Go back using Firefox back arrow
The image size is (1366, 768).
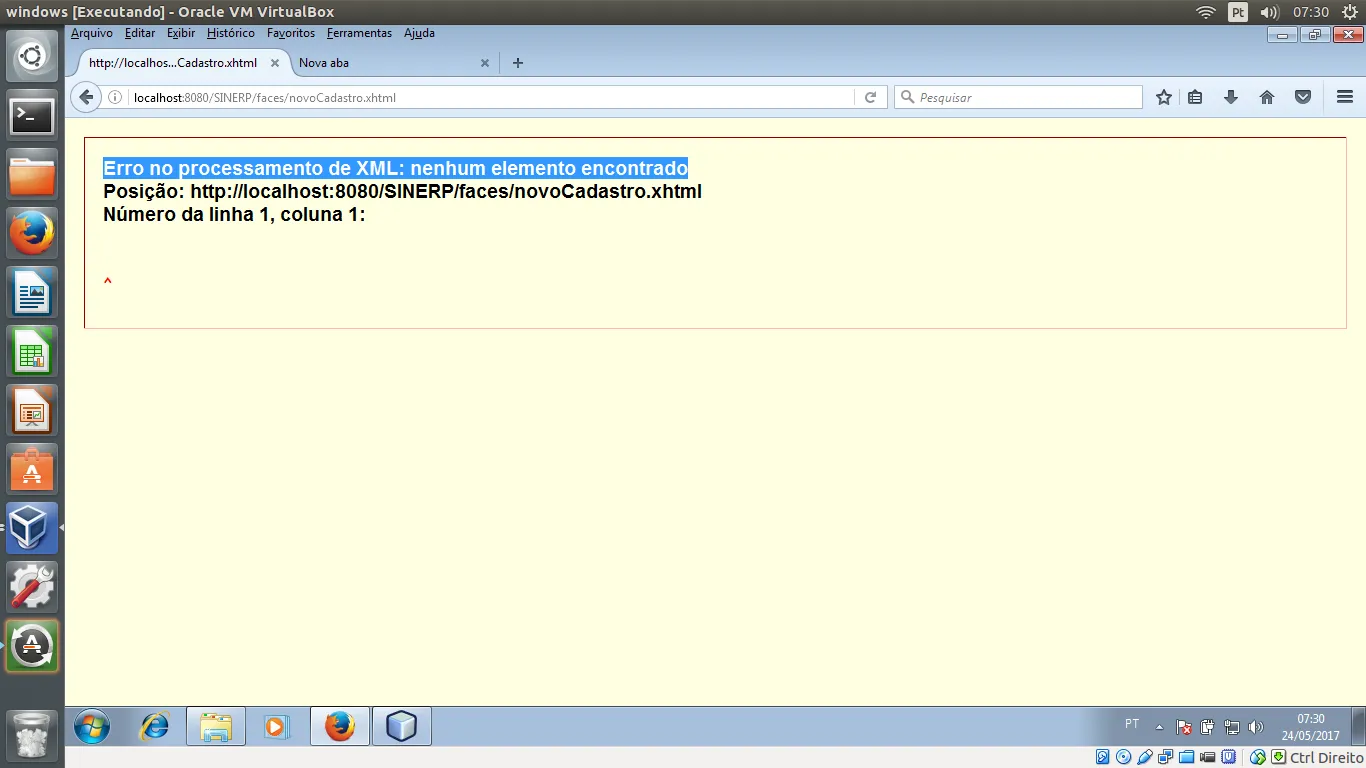coord(86,97)
